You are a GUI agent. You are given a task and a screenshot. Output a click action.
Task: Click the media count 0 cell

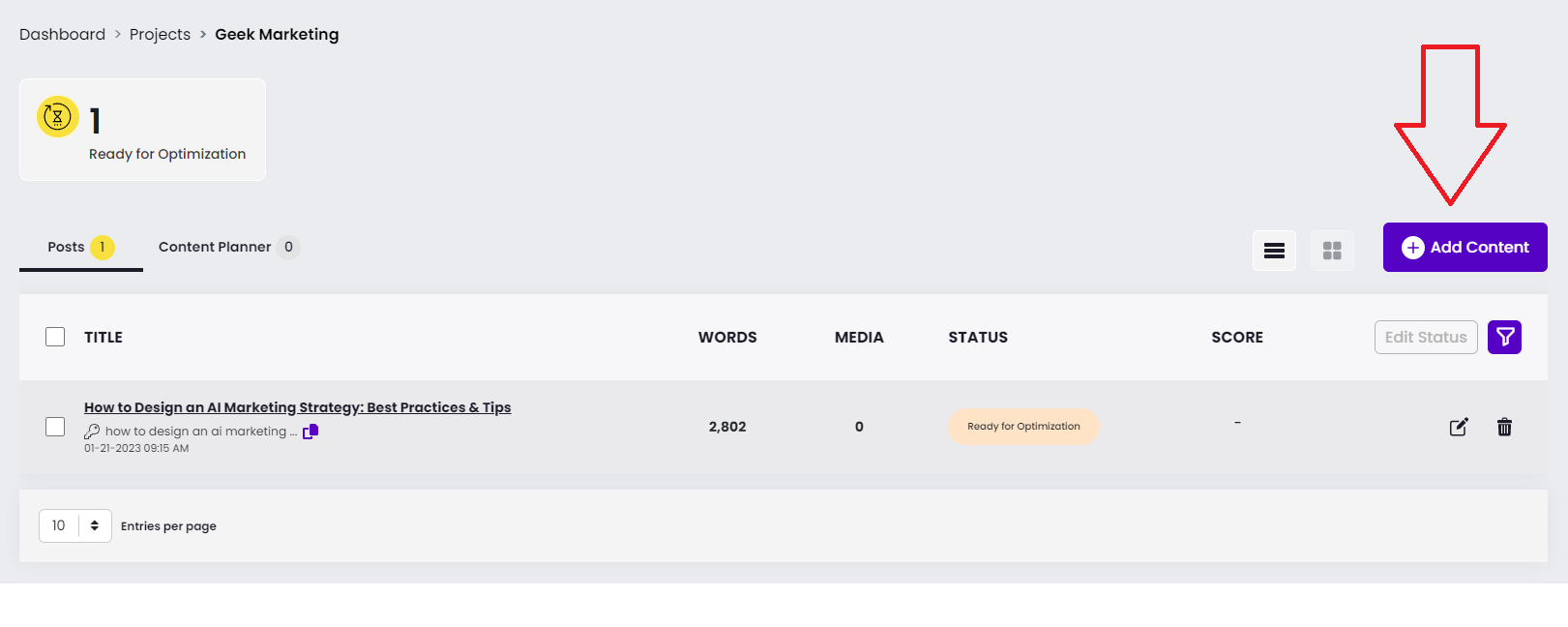859,427
